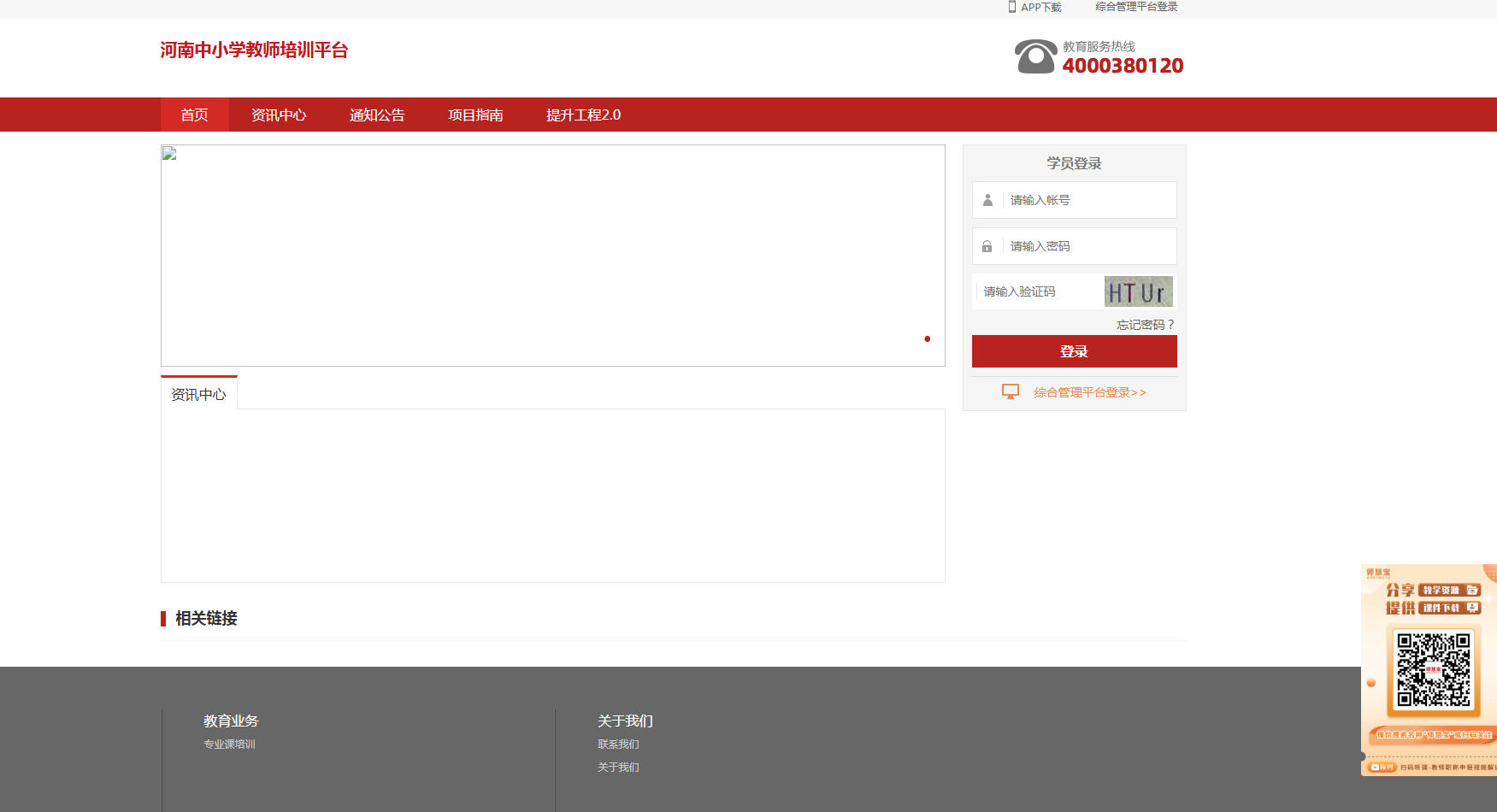Open the 项目指南 navigation item

(x=475, y=115)
